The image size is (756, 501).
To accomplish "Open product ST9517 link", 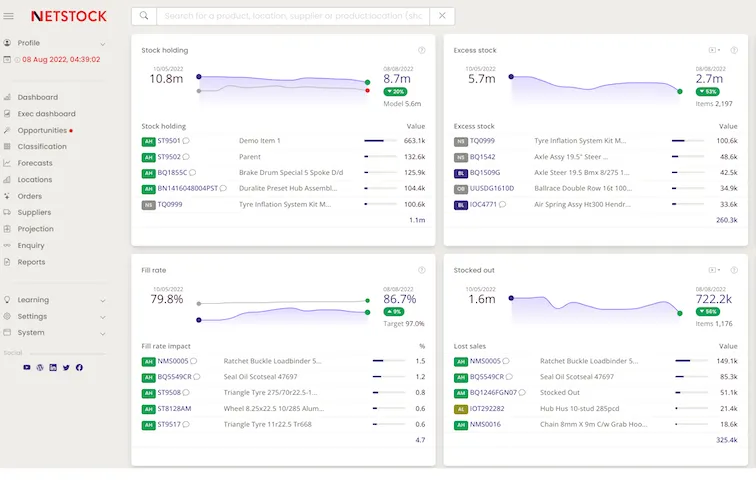I will click(169, 425).
